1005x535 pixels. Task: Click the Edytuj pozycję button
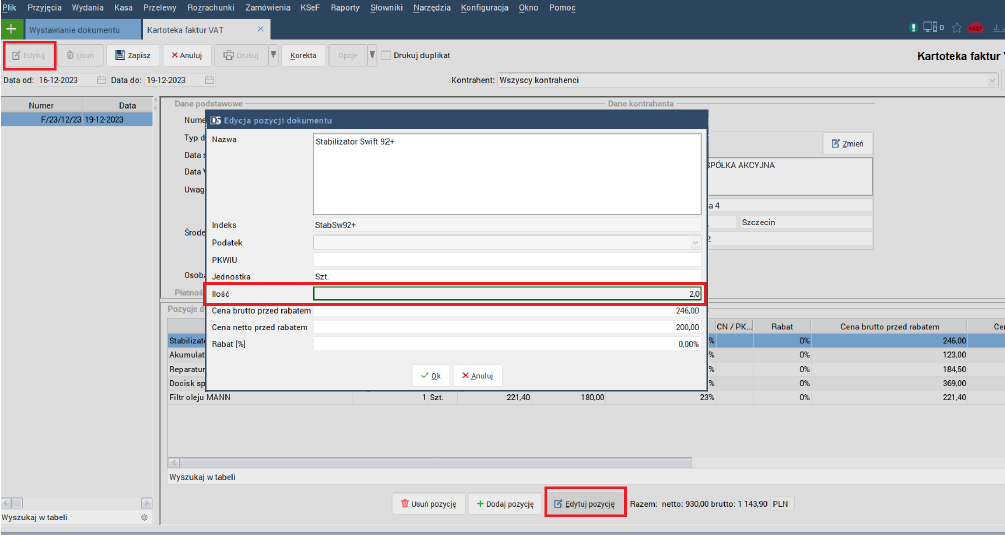(x=585, y=504)
